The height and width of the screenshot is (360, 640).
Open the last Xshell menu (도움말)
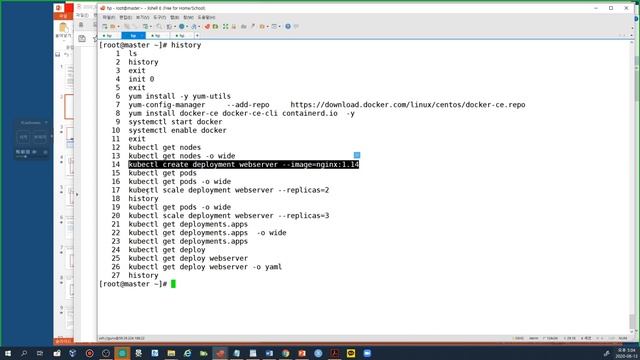point(207,18)
